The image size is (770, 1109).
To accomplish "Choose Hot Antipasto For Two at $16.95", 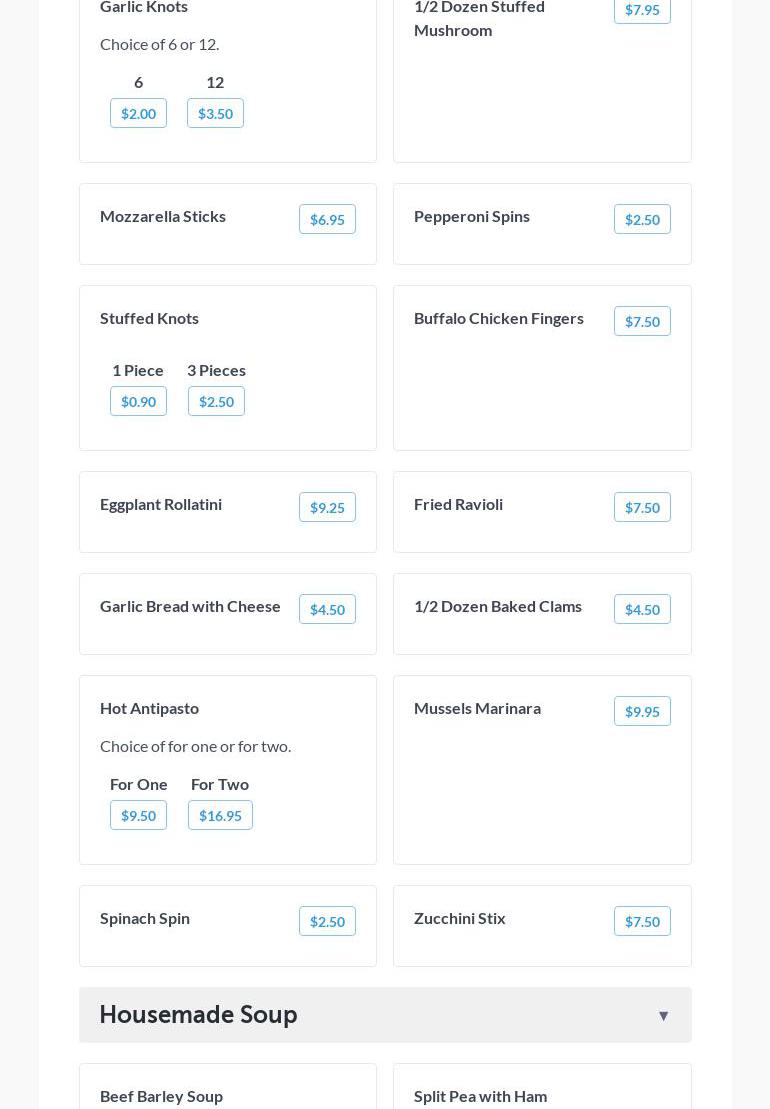I will click(x=220, y=815).
